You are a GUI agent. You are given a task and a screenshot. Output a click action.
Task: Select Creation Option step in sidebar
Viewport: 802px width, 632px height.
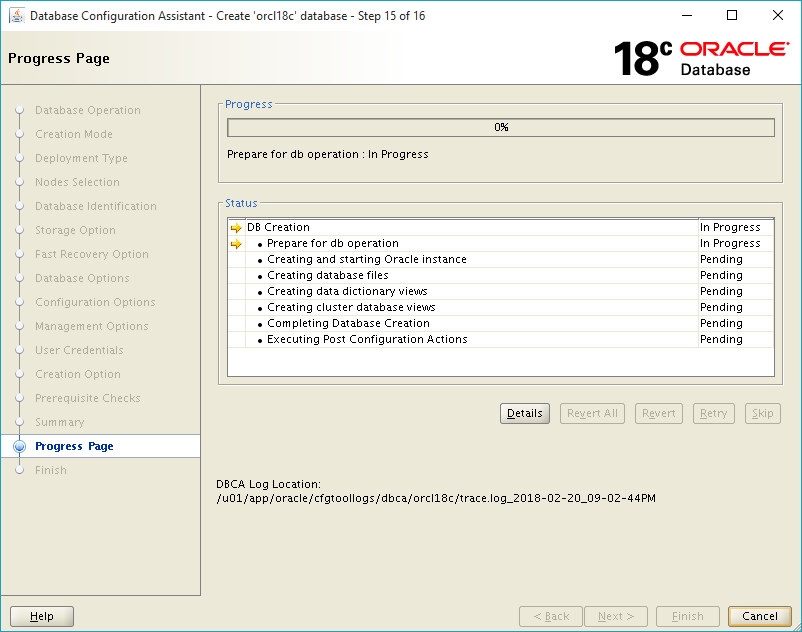(x=78, y=375)
